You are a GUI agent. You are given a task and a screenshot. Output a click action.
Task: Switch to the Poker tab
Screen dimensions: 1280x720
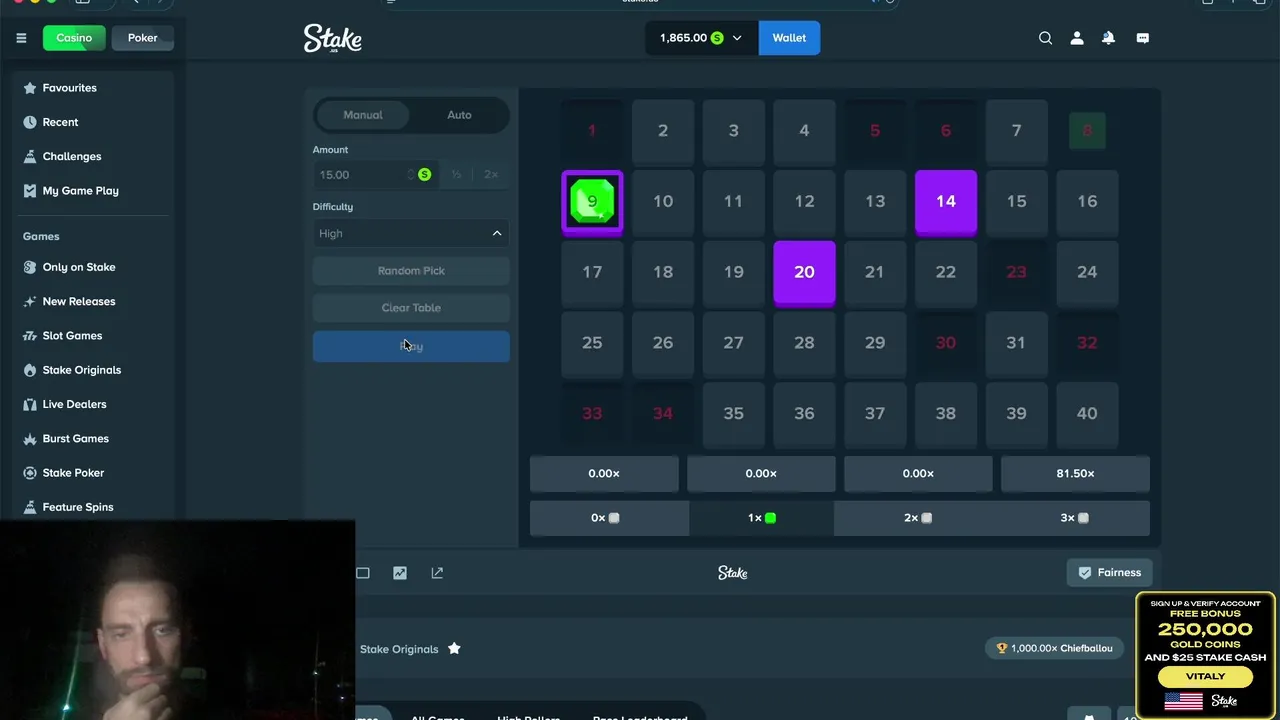[142, 38]
